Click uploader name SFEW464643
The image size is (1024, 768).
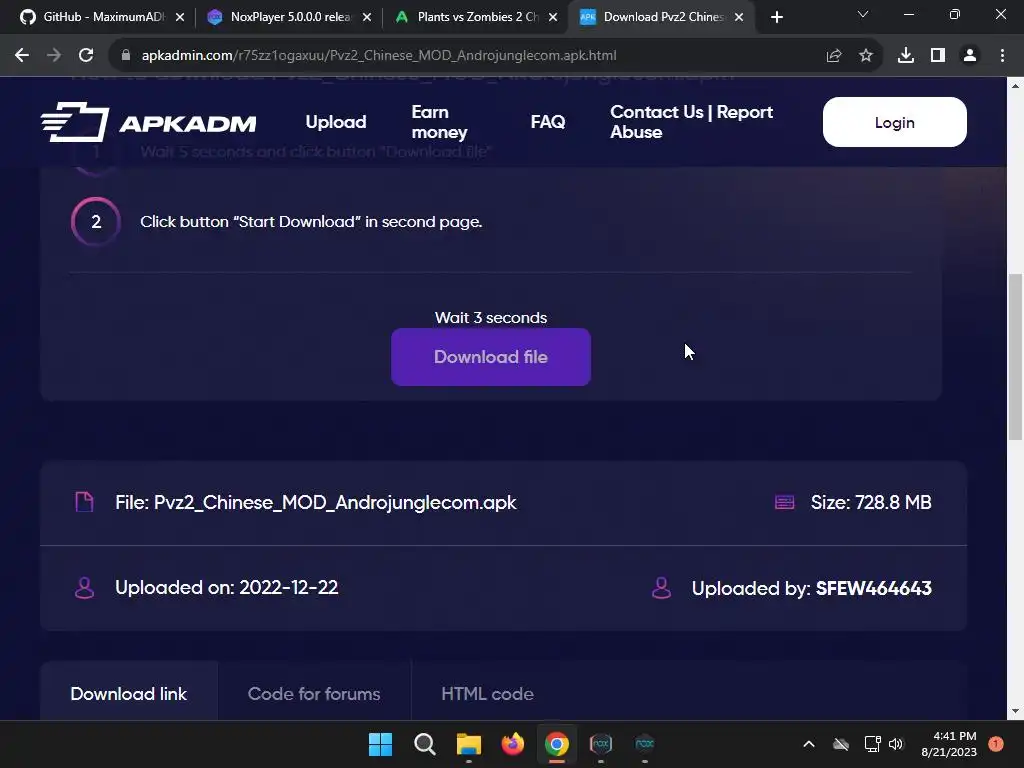(x=874, y=588)
